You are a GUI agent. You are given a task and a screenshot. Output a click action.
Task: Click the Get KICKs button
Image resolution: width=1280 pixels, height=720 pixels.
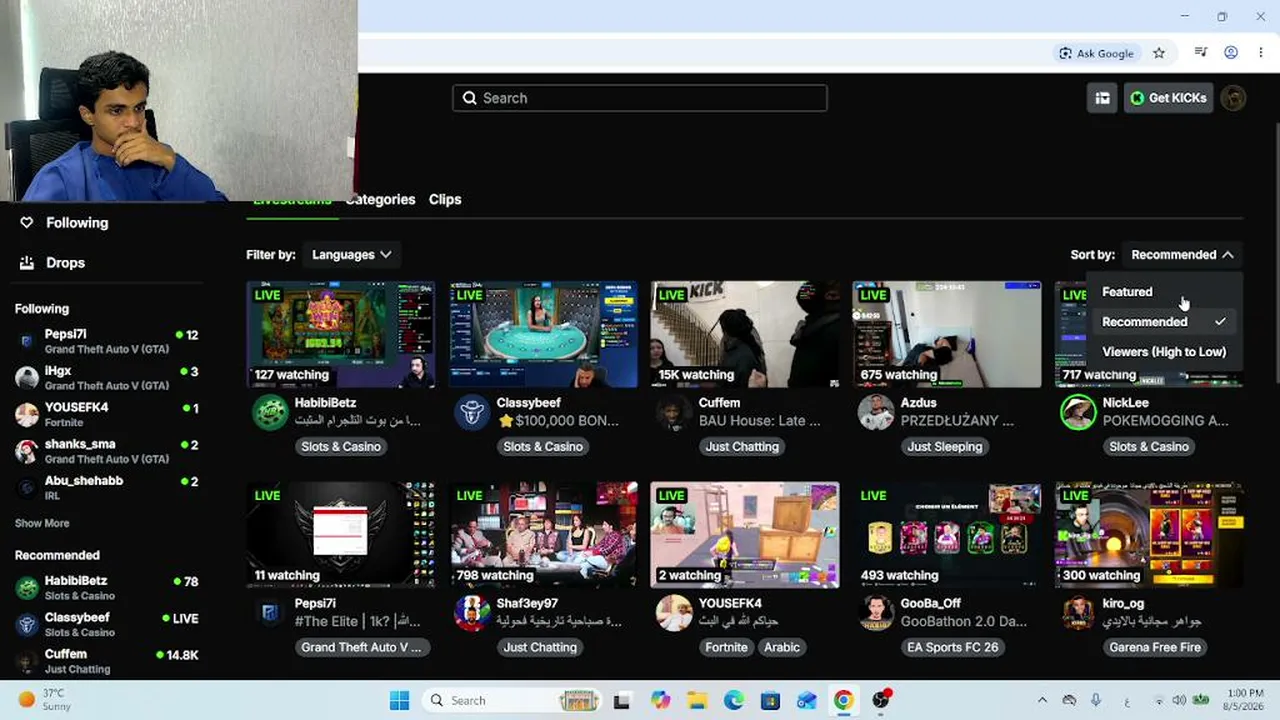(1168, 98)
